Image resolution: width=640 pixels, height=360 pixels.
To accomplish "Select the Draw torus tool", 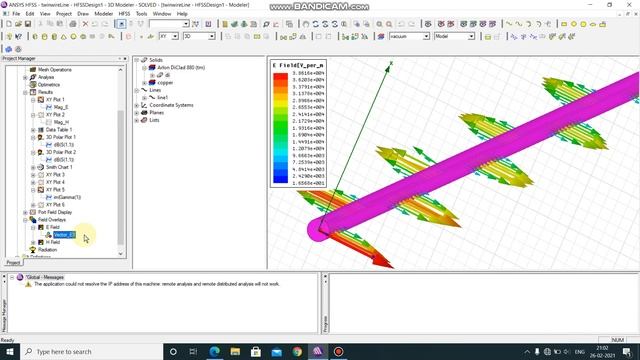I will [83, 37].
